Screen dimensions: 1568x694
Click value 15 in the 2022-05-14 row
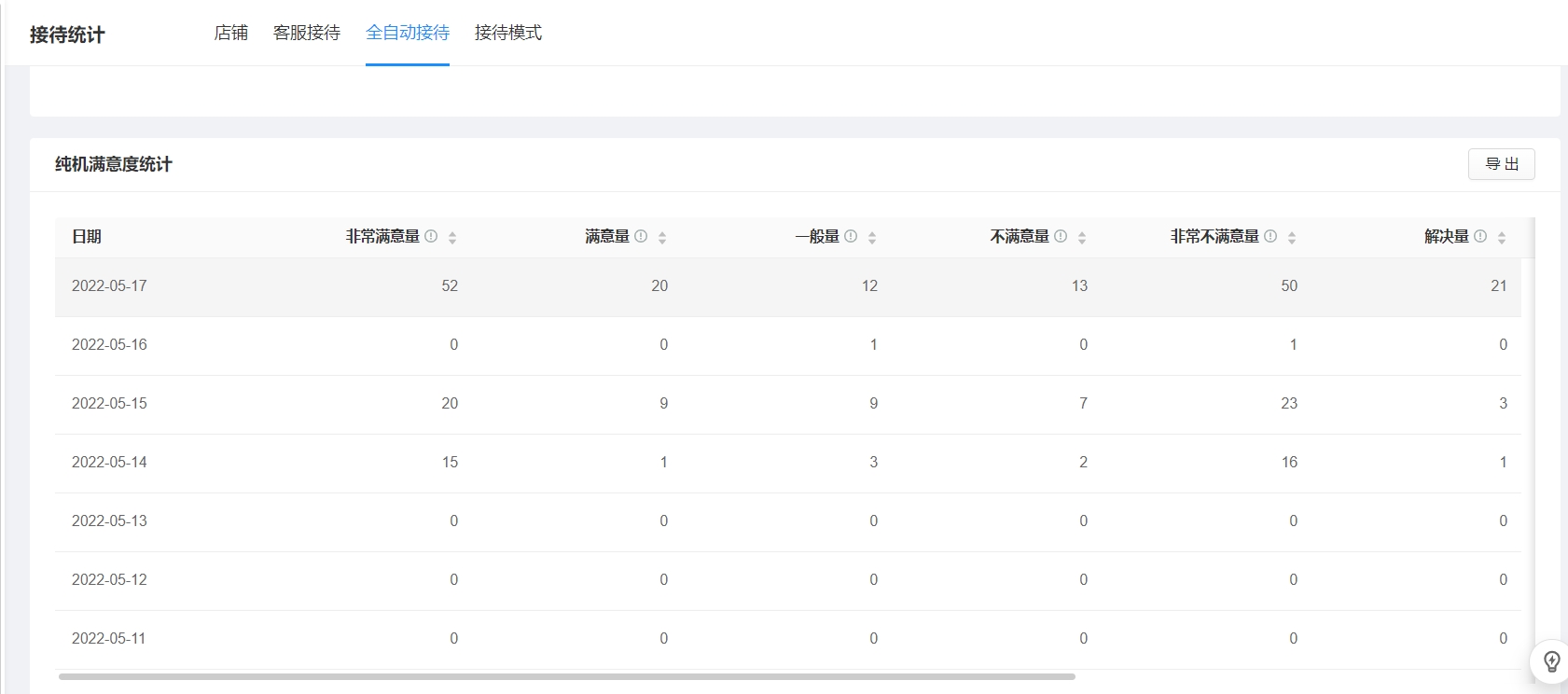pyautogui.click(x=450, y=463)
